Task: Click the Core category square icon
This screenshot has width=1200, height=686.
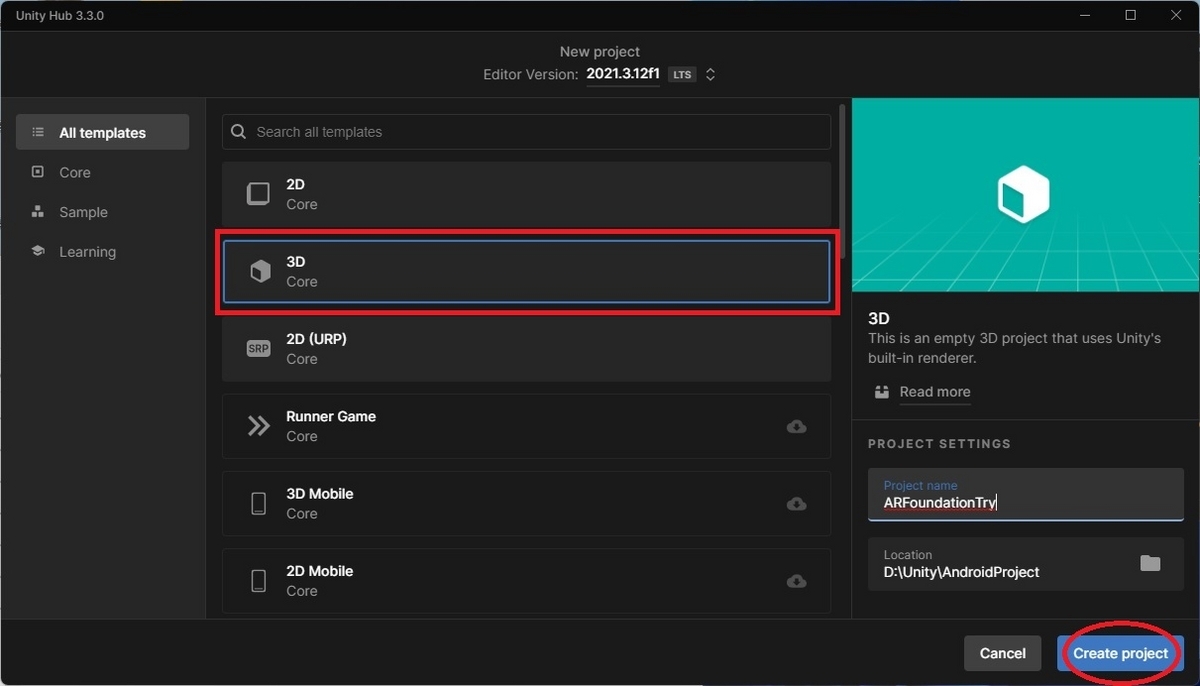Action: [38, 172]
